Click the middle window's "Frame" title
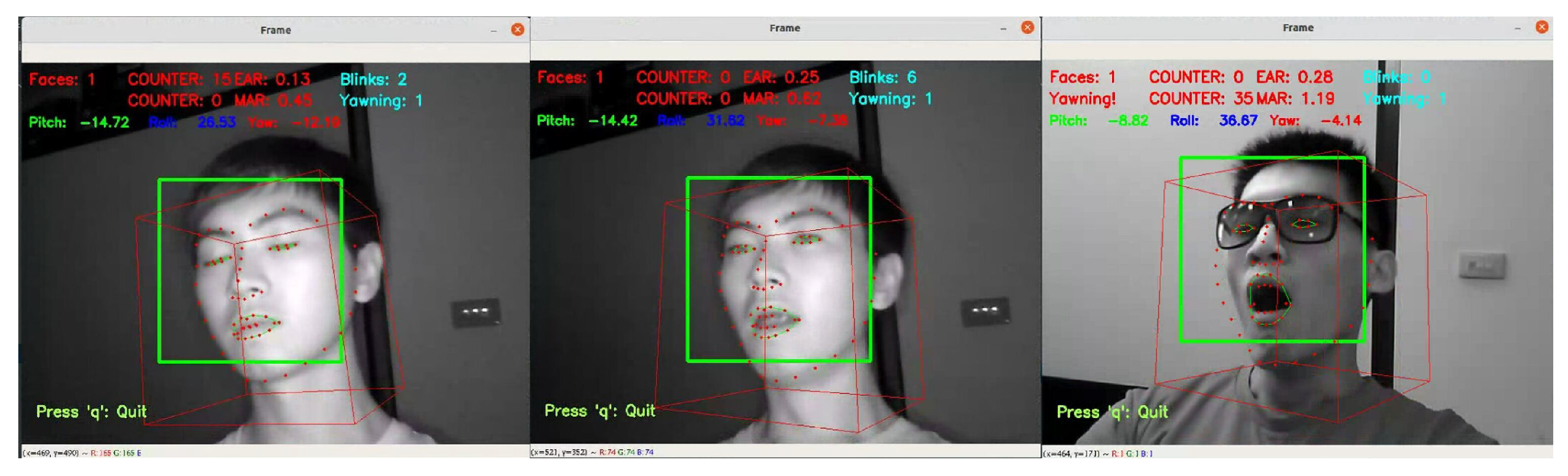 (x=785, y=28)
